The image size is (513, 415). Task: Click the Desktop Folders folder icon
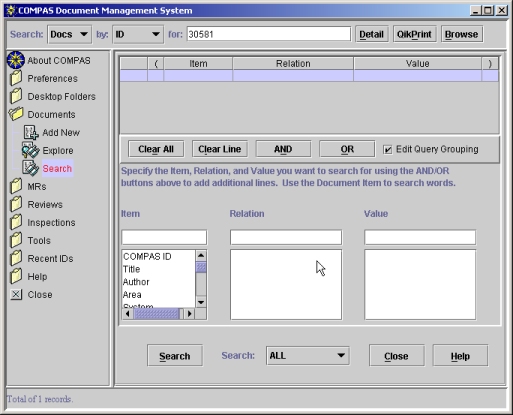16,96
